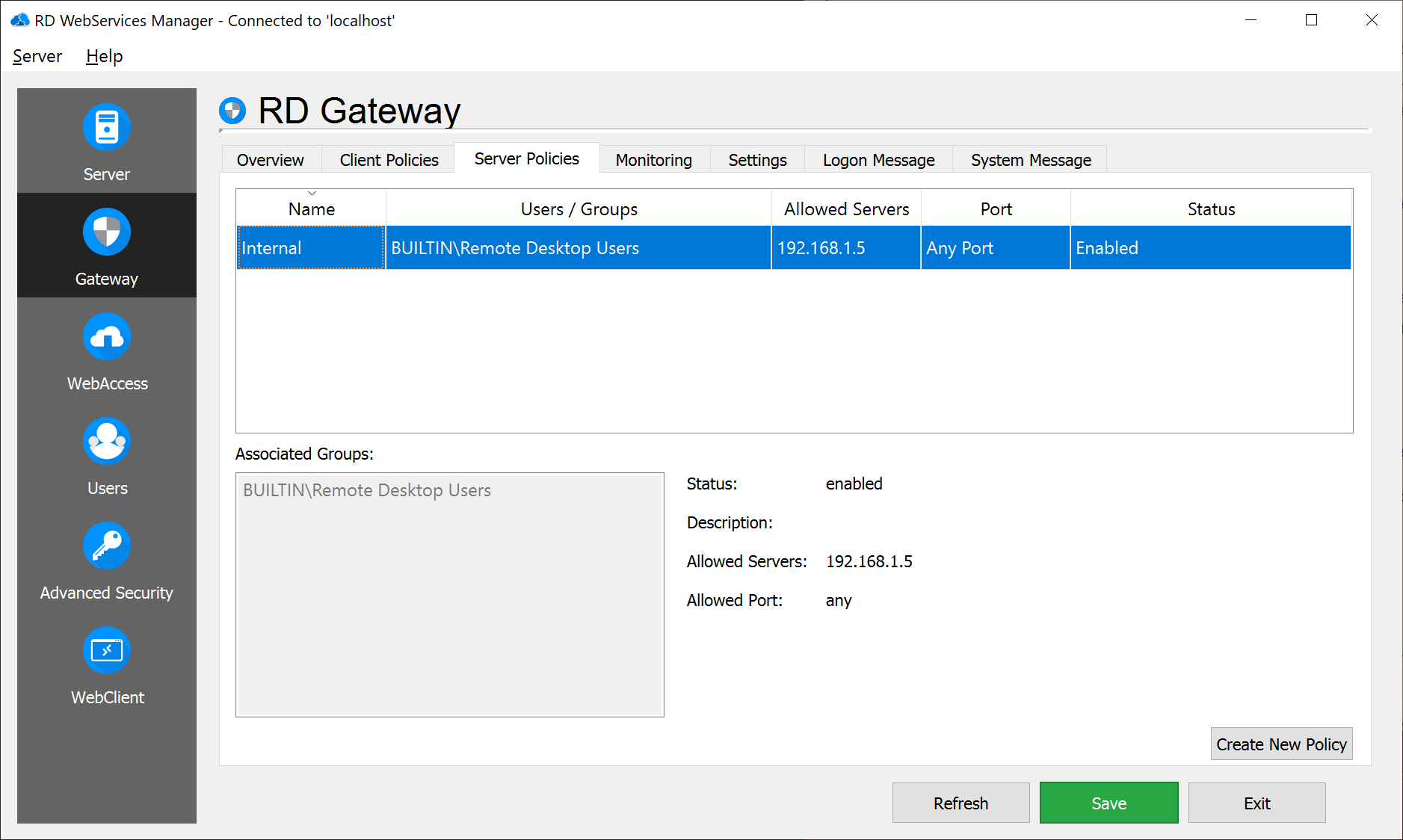Select the Internal policy row
Screen dimensions: 1403x840
click(x=794, y=248)
